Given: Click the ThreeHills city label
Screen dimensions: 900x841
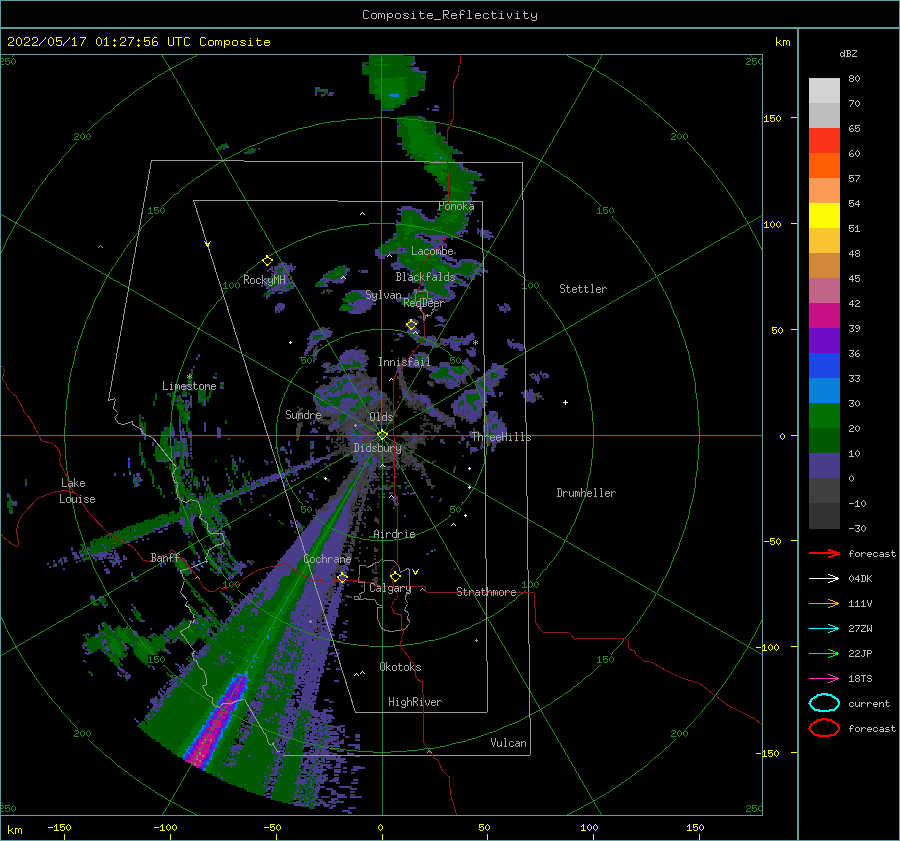Looking at the screenshot, I should click(x=501, y=437).
